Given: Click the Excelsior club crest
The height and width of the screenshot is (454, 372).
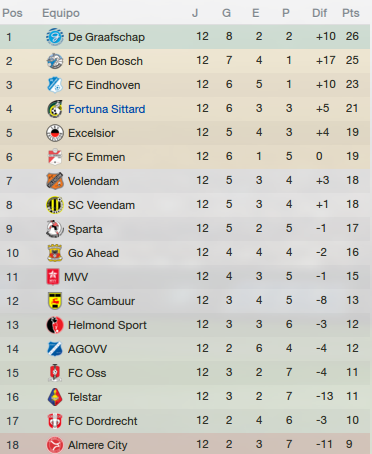Looking at the screenshot, I should coord(55,133).
